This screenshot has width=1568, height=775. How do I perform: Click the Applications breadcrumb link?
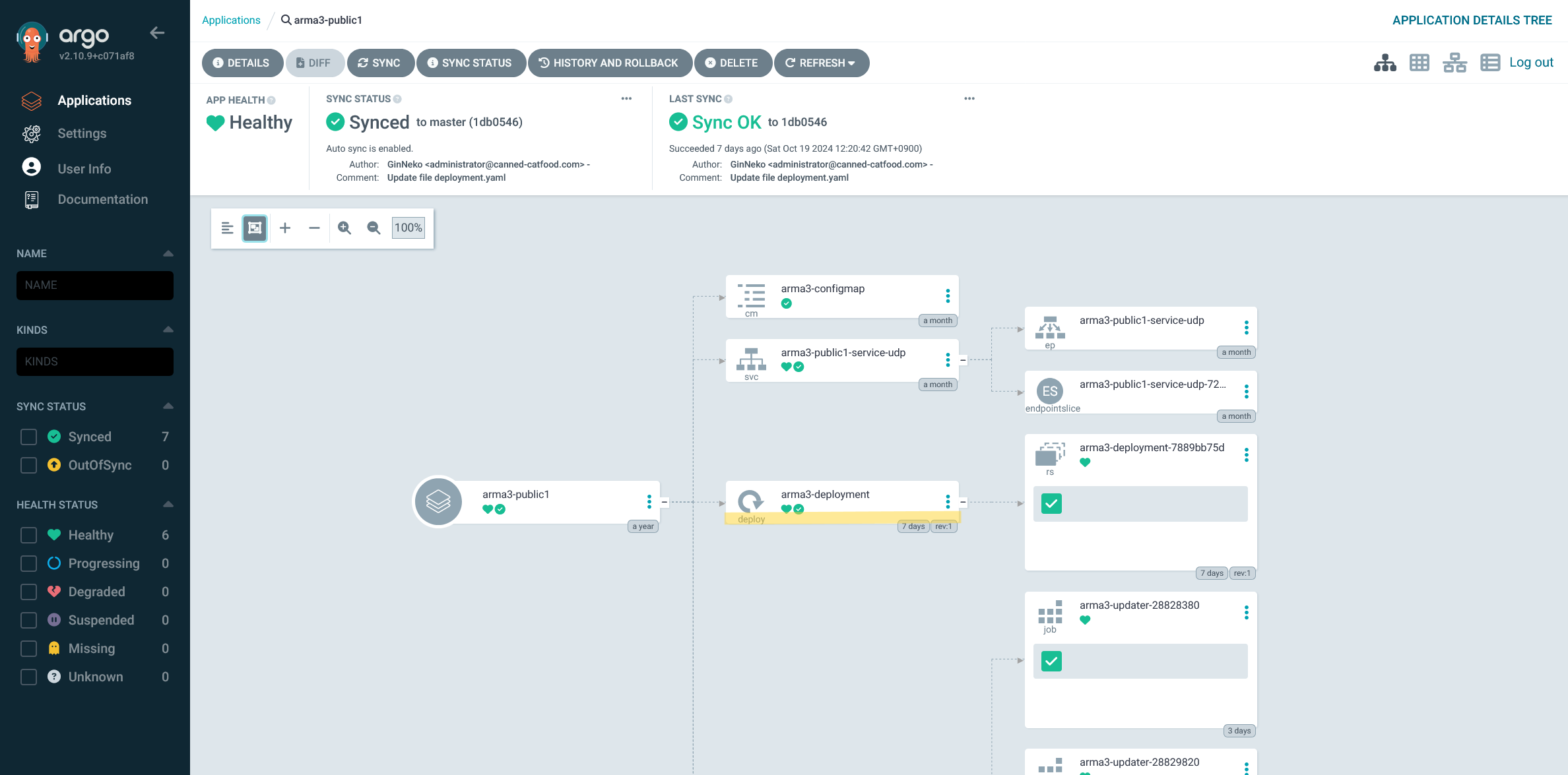(231, 20)
